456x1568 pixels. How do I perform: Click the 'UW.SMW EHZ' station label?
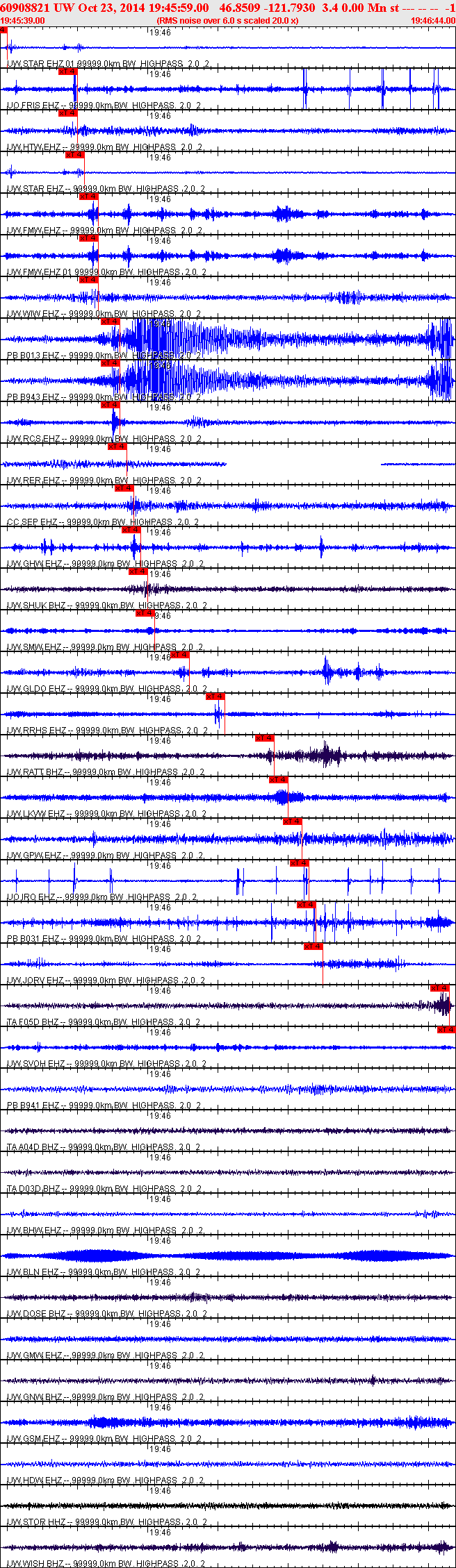coord(34,647)
